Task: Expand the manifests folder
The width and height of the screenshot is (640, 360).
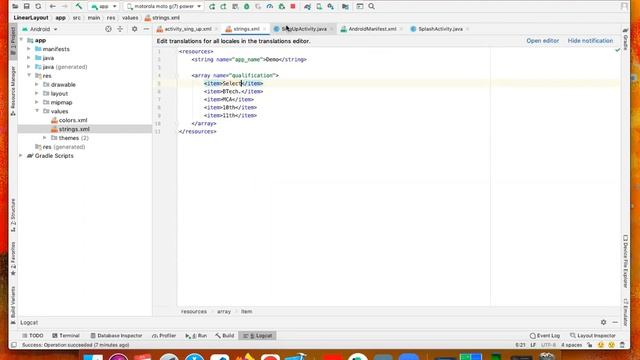Action: (x=29, y=49)
